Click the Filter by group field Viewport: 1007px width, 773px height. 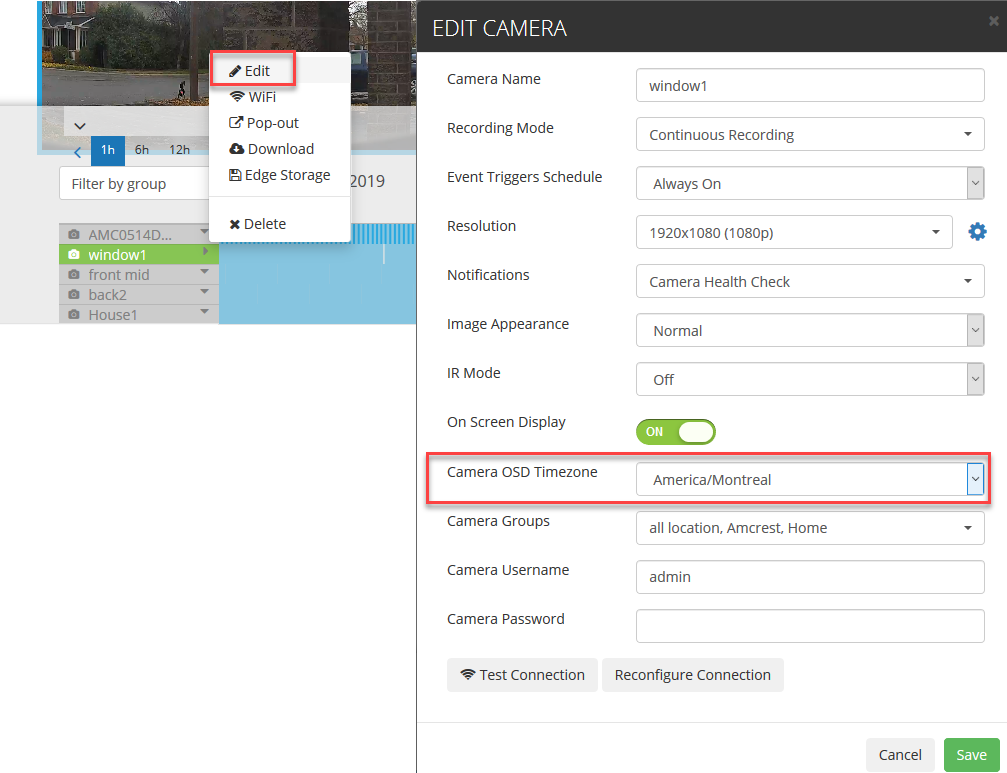(x=134, y=184)
